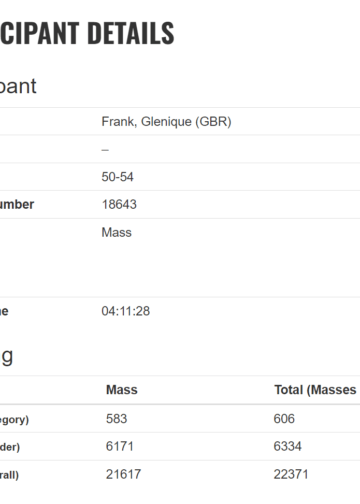
Task: Click gender total value 6334
Action: (x=287, y=446)
